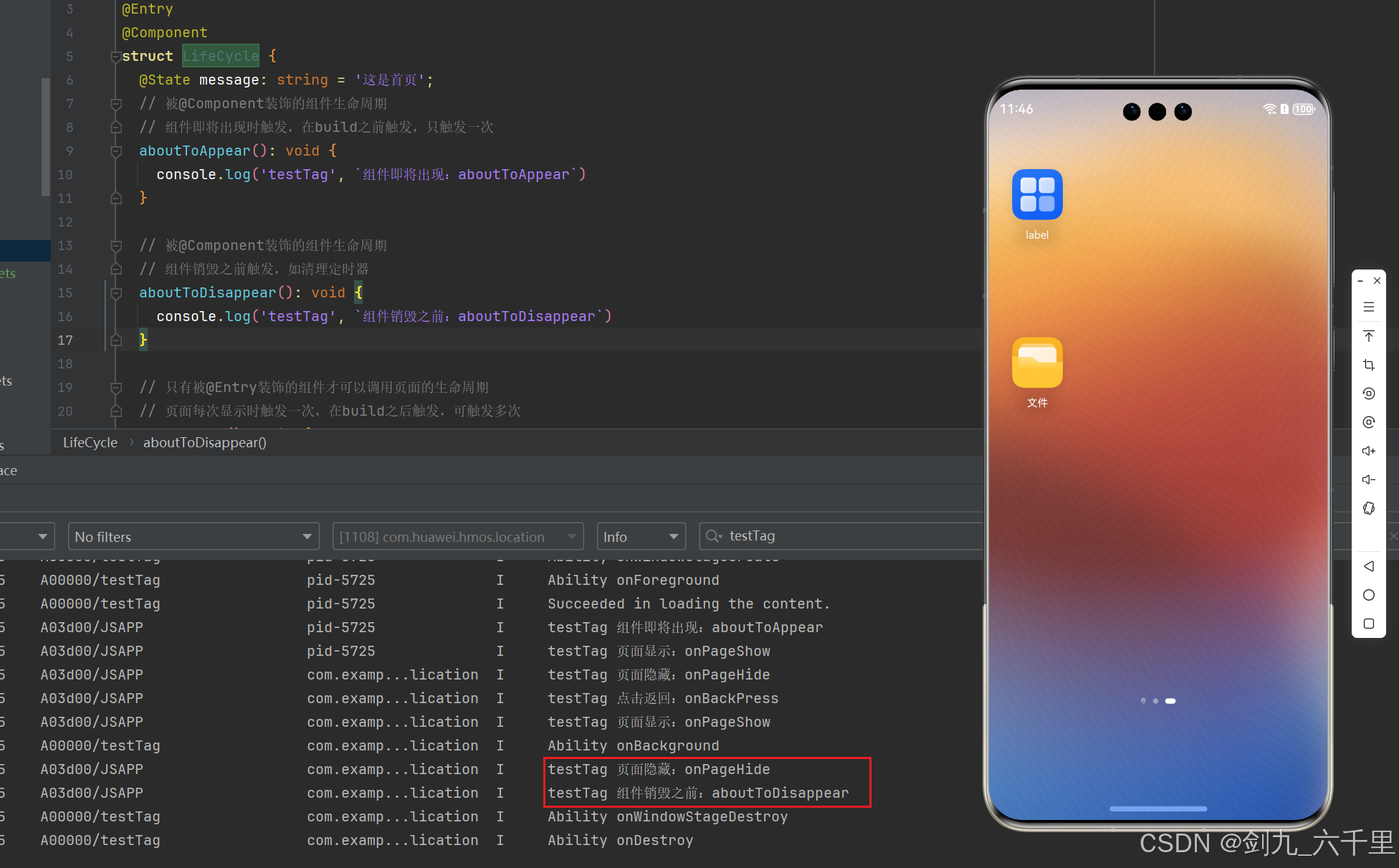Open emulator recent apps square button

(x=1368, y=624)
